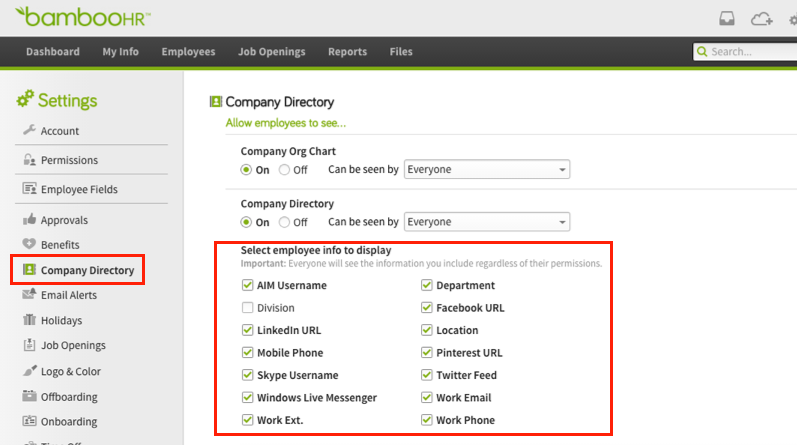Click the Benefits heart icon
The image size is (797, 445).
(29, 245)
